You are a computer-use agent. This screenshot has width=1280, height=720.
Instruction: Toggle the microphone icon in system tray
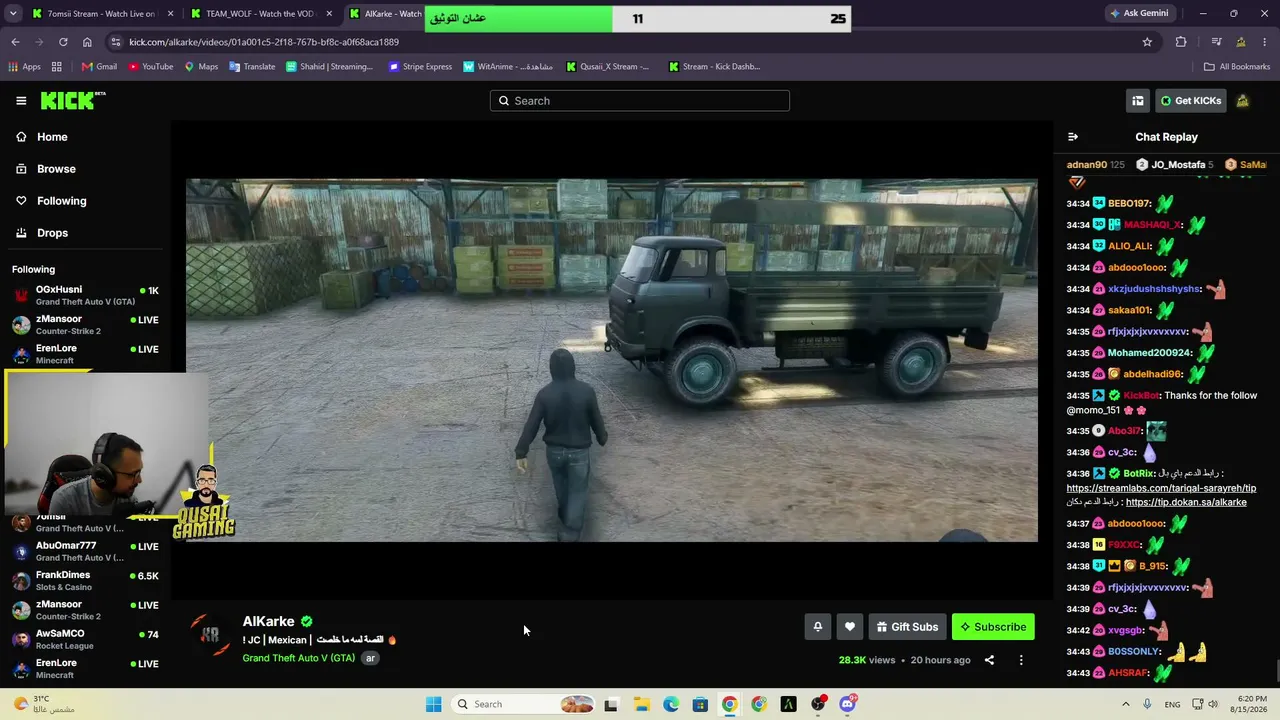pos(1147,704)
